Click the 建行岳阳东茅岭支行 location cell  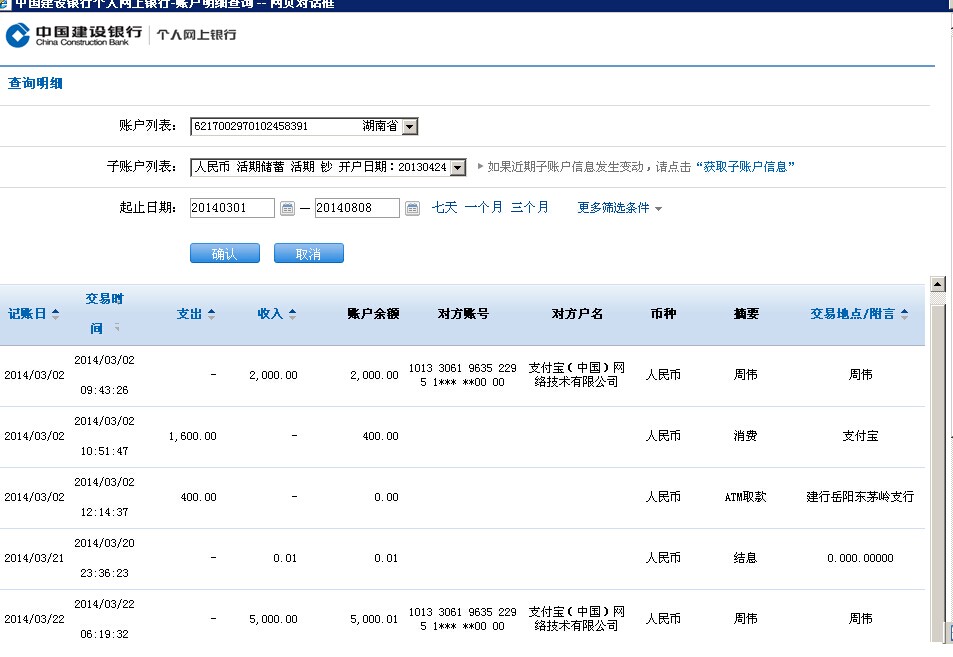pyautogui.click(x=860, y=497)
